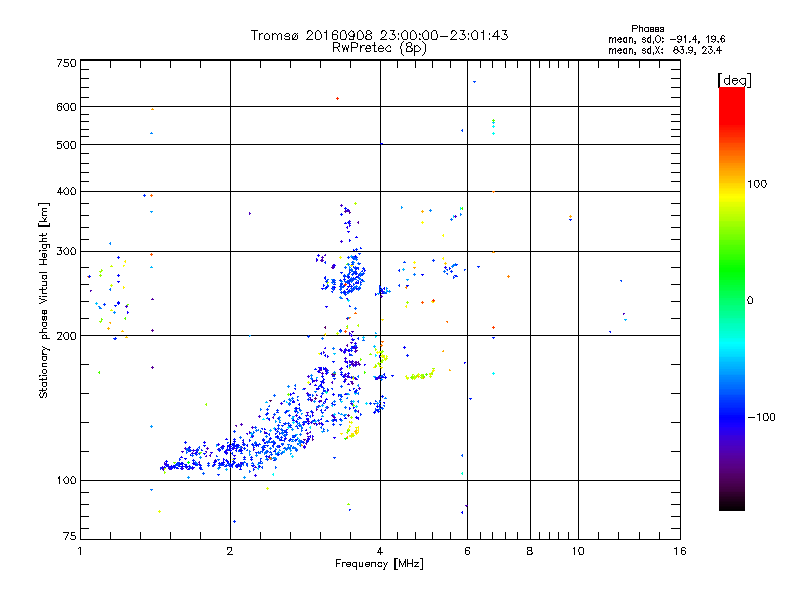This screenshot has height=600, width=800.
Task: Click the 'Phases' header label
Action: coord(647,29)
